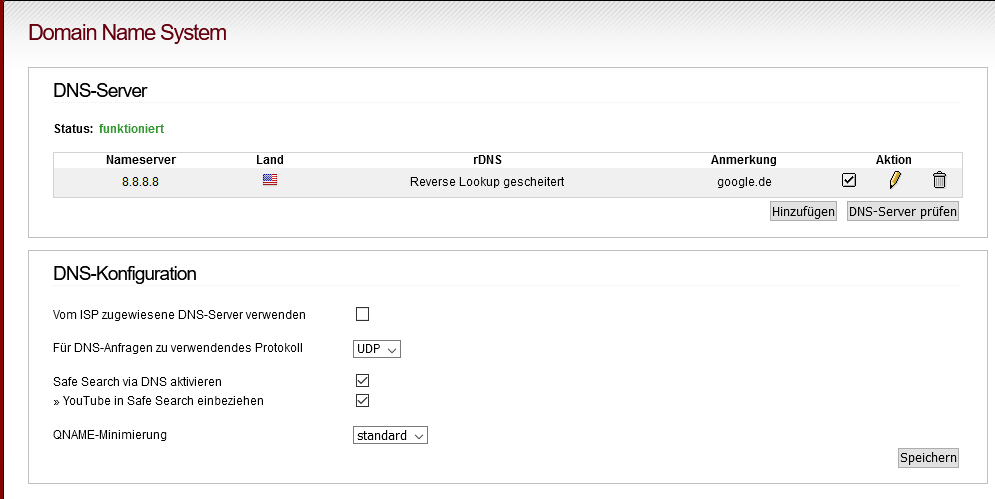
Task: Open the UDP protocol dropdown
Action: 377,349
